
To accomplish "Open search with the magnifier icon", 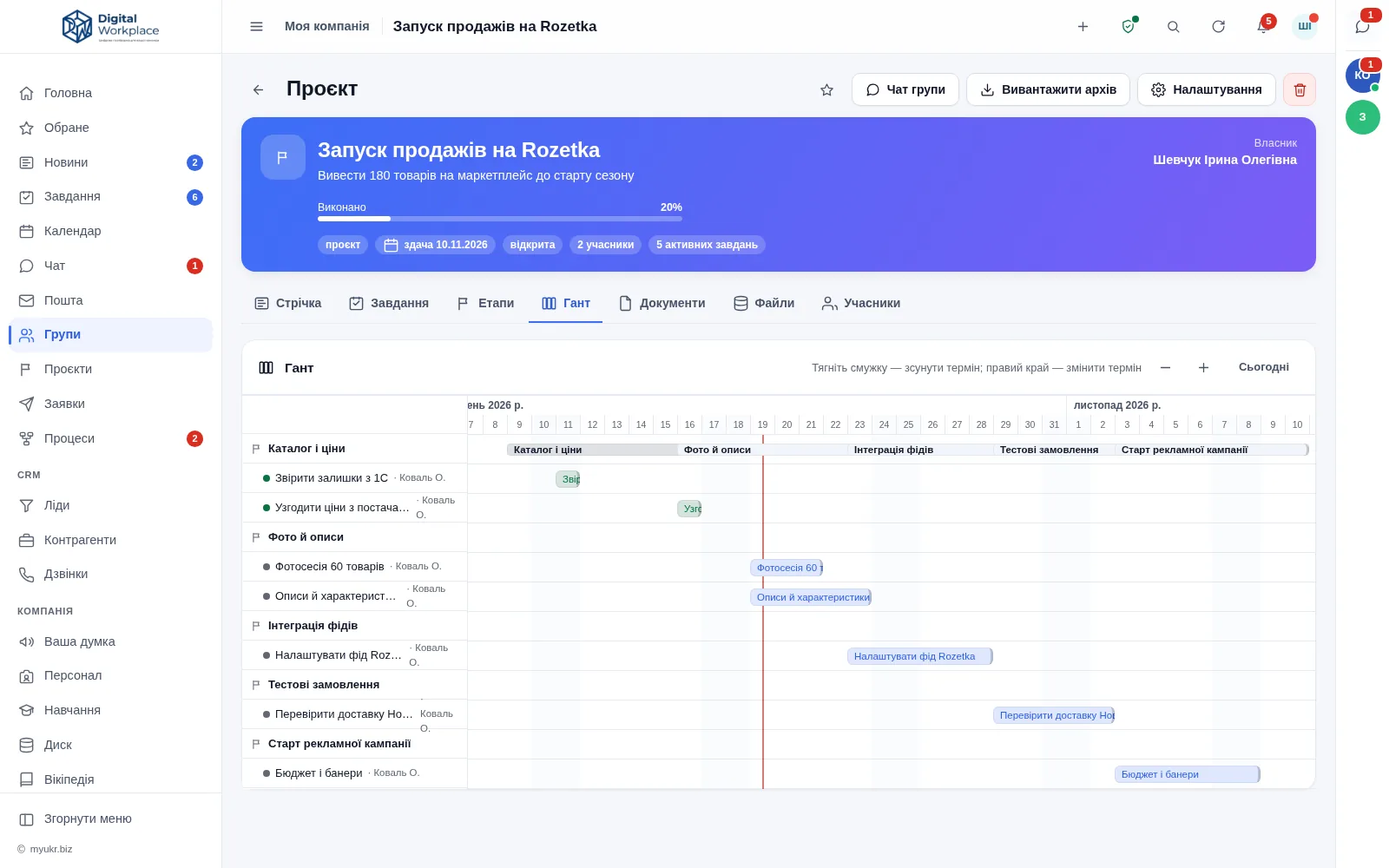I will 1173,27.
